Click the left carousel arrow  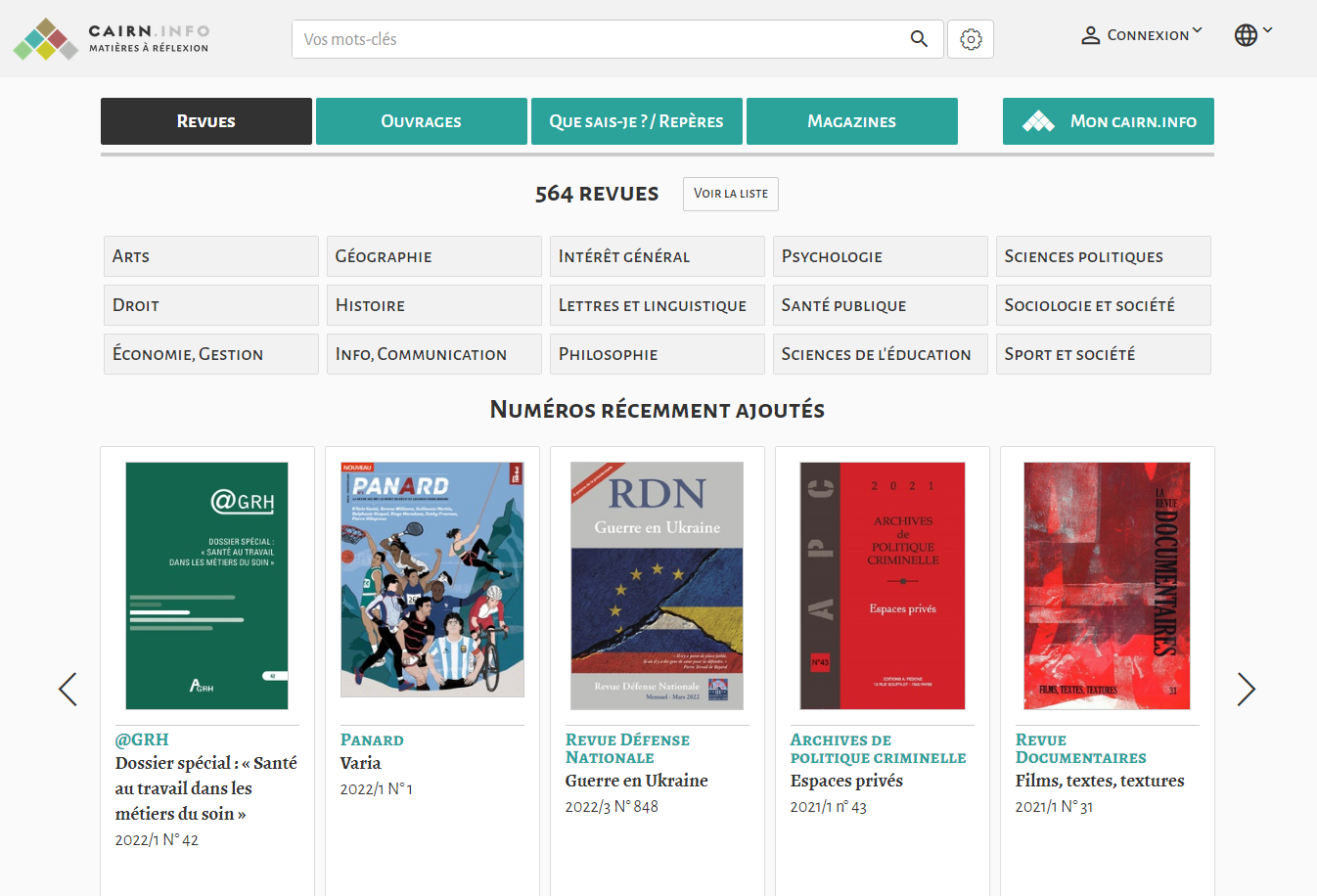click(x=67, y=689)
